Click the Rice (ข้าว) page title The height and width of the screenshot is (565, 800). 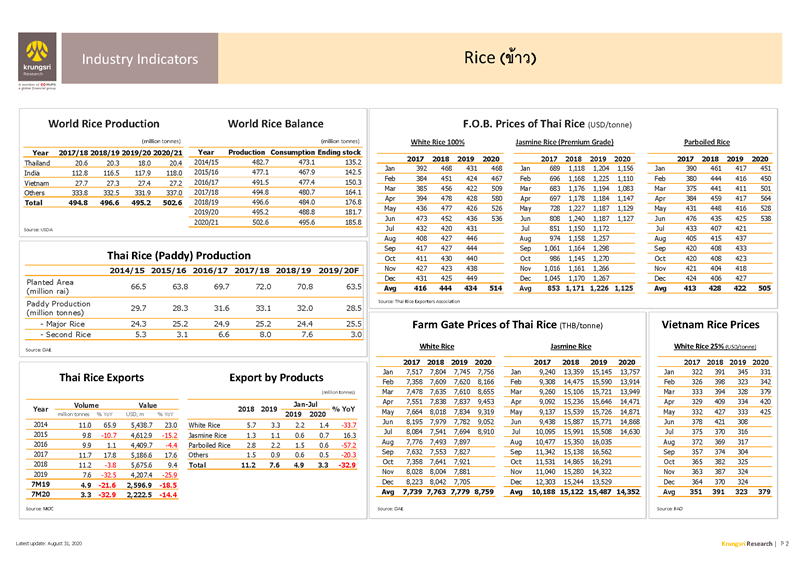click(x=497, y=58)
